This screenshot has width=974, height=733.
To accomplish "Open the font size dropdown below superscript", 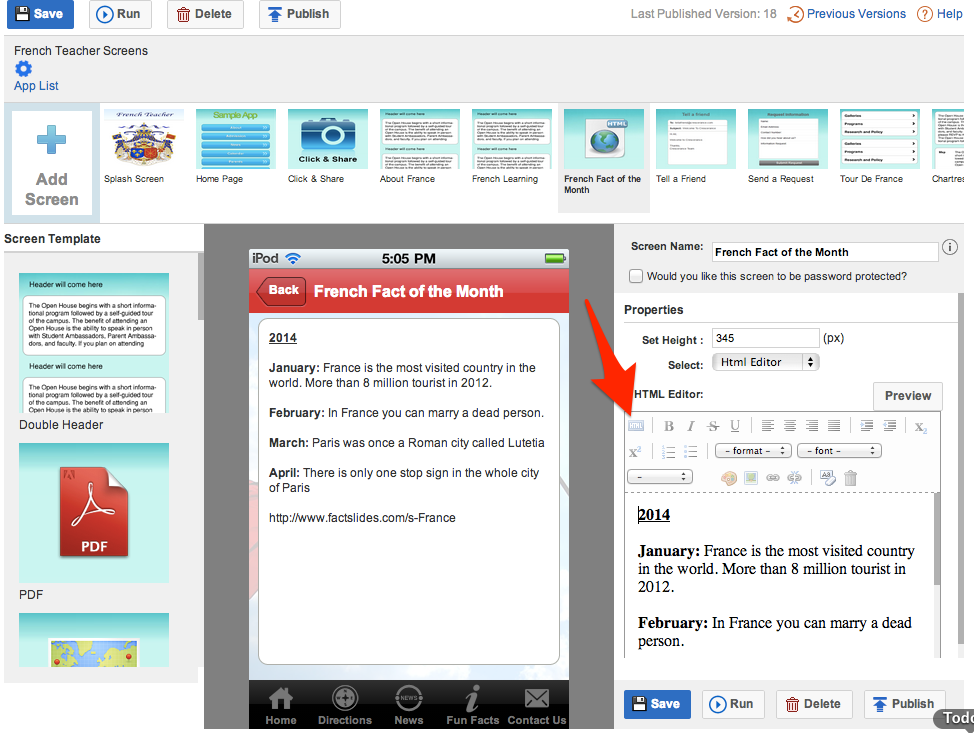I will (x=660, y=477).
